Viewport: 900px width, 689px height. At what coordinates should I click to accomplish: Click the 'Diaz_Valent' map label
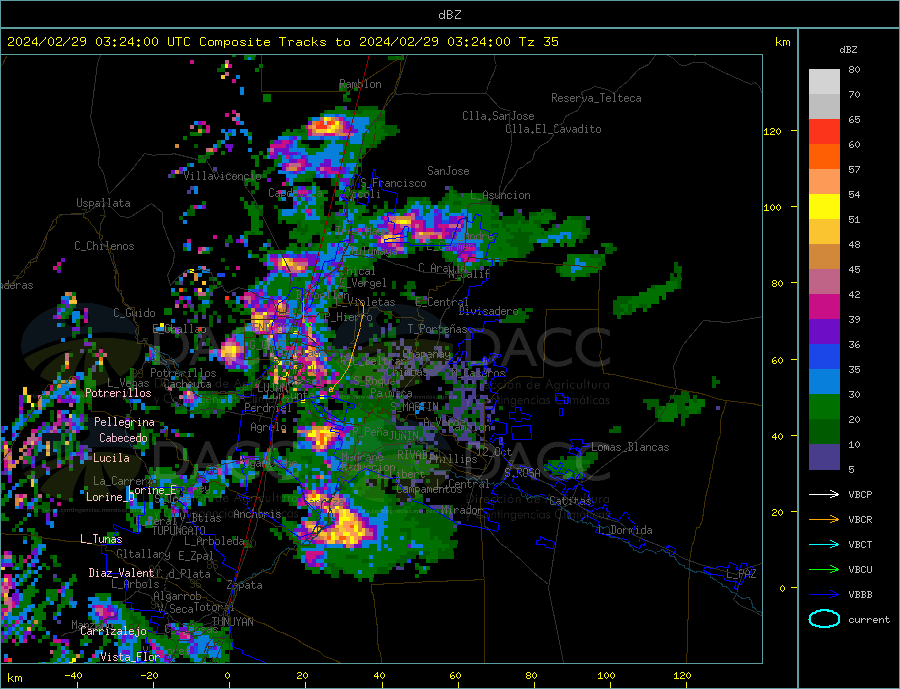(121, 573)
